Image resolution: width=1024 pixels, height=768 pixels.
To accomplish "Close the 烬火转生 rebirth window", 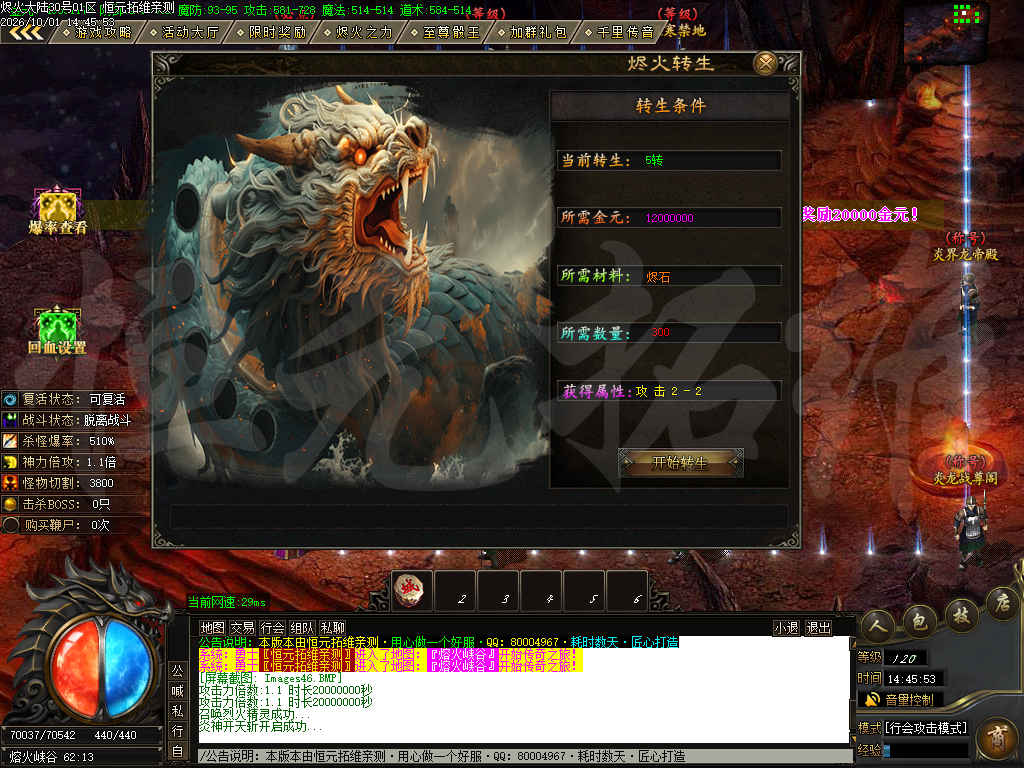I will click(765, 63).
